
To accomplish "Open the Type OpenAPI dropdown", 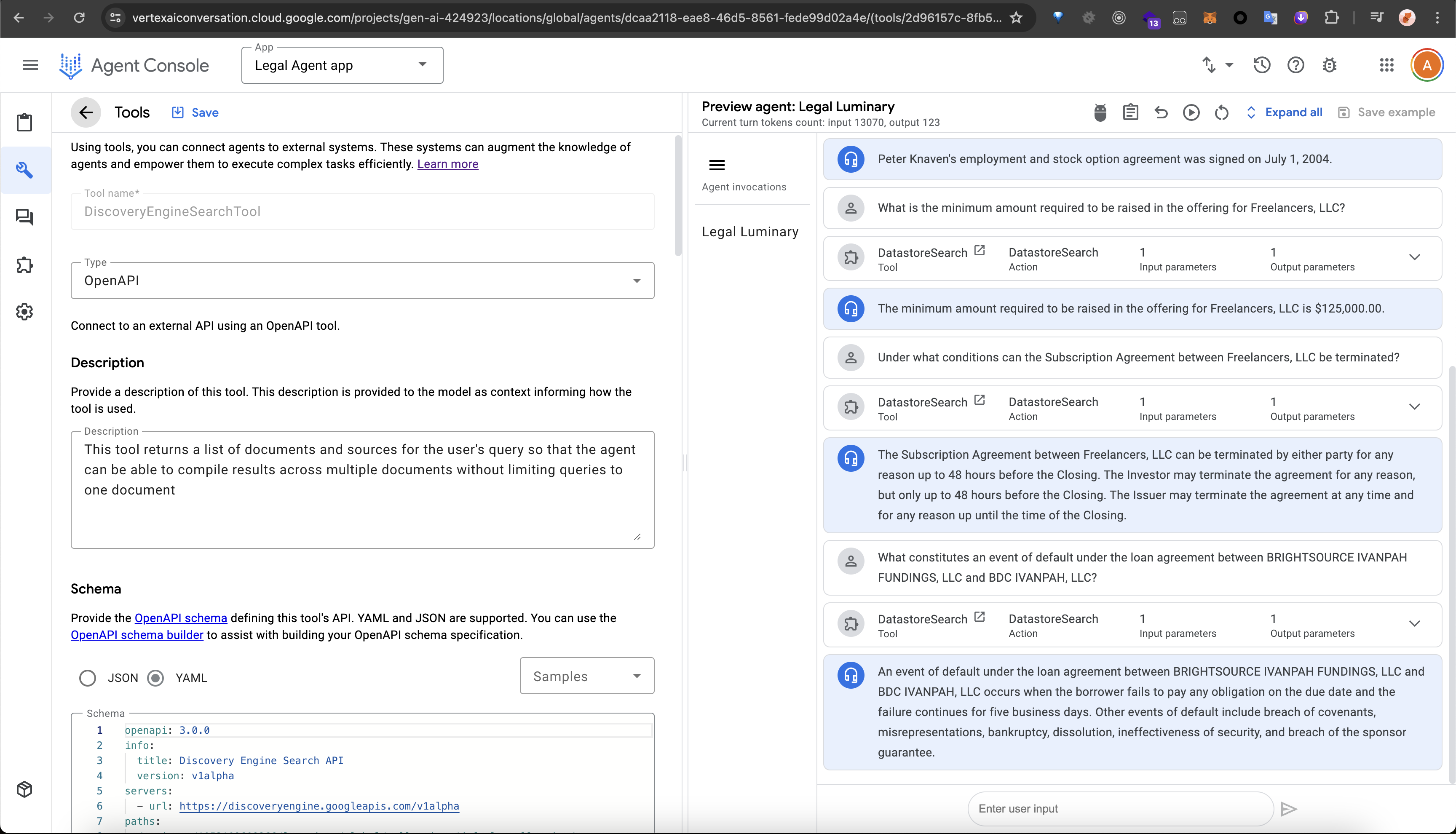I will click(x=362, y=281).
